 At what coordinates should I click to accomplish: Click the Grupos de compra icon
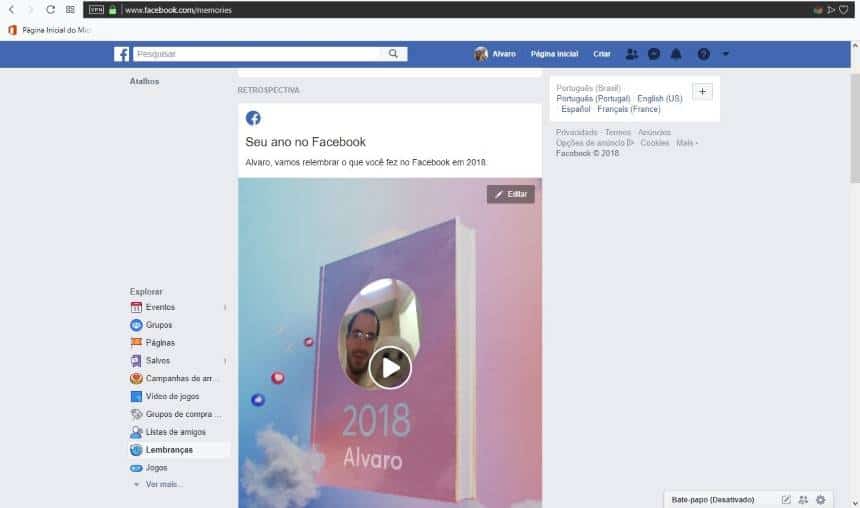coord(136,414)
